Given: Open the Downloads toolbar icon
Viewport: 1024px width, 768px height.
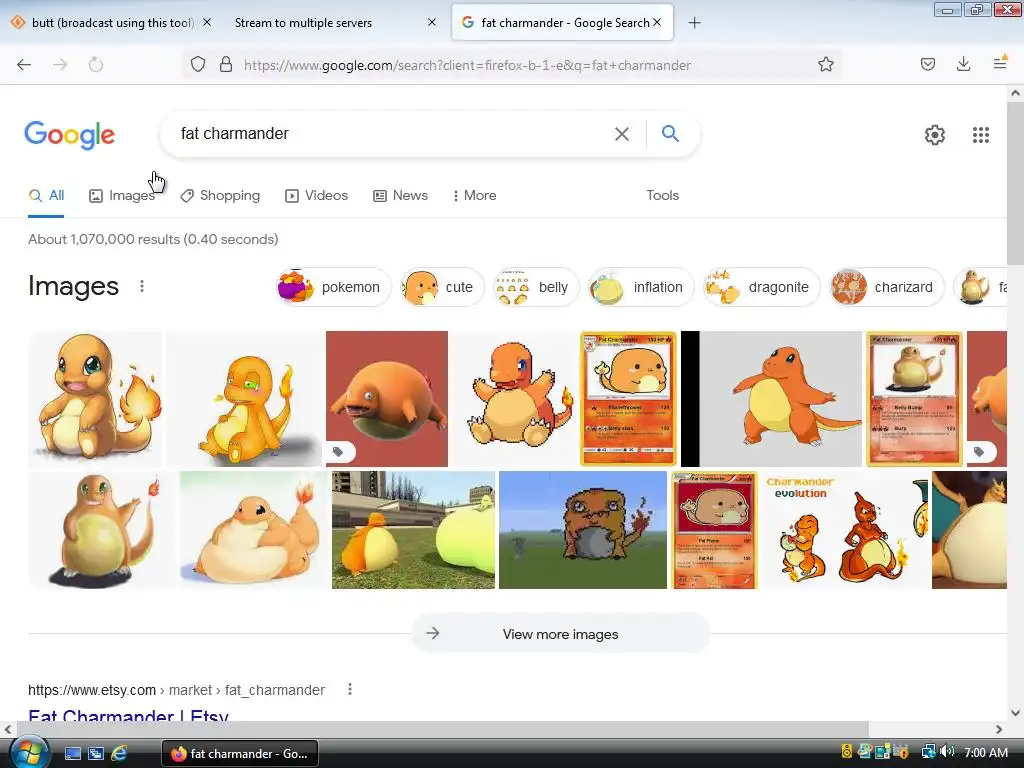Looking at the screenshot, I should [x=963, y=64].
